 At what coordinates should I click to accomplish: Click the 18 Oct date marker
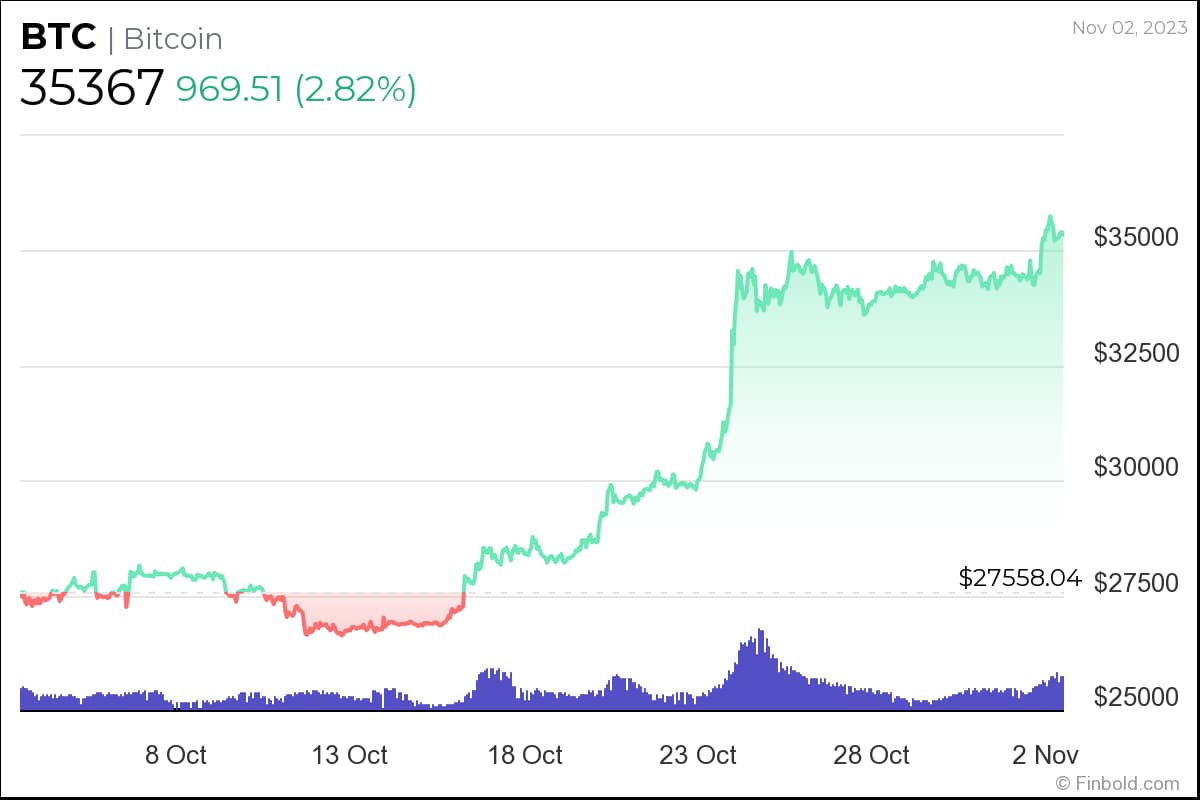click(526, 754)
